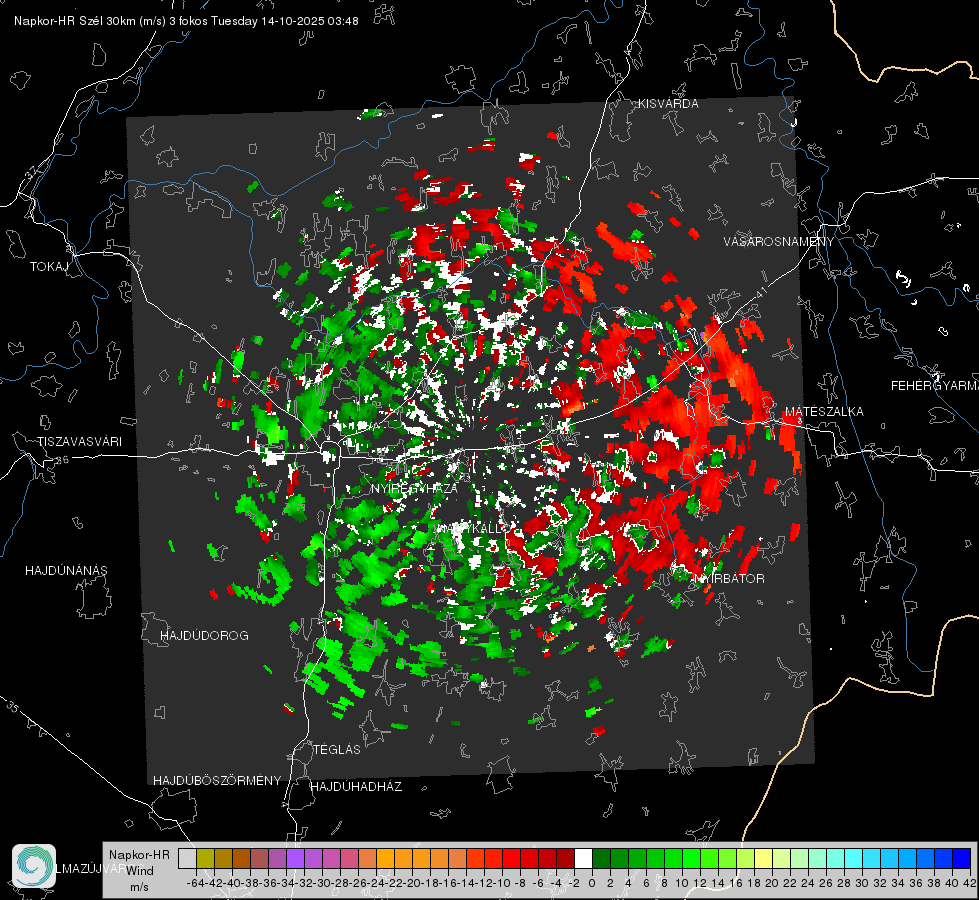Click the 0 value on the legend scale
The width and height of the screenshot is (979, 900).
tap(593, 883)
